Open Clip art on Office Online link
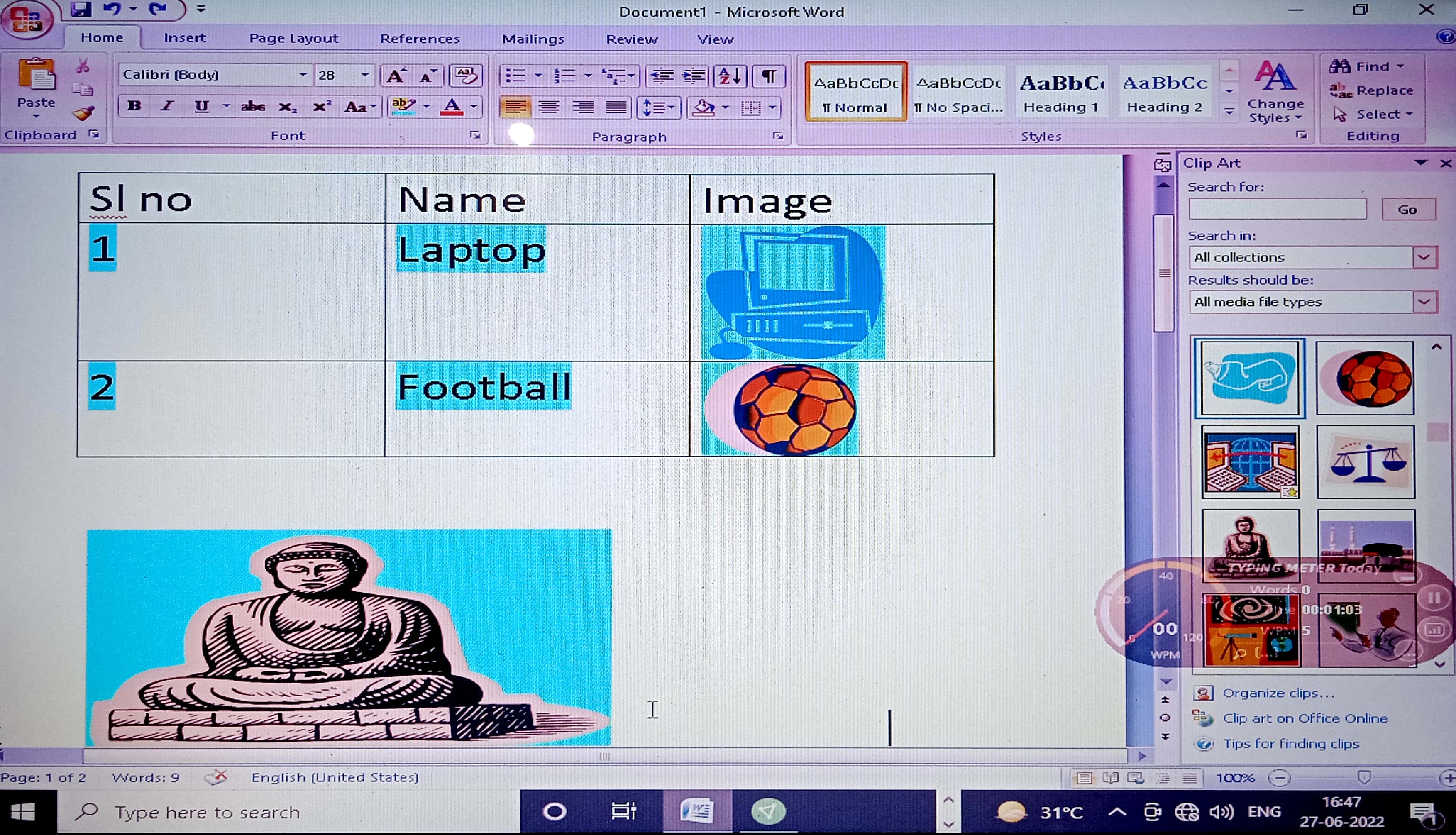Image resolution: width=1456 pixels, height=835 pixels. 1305,718
